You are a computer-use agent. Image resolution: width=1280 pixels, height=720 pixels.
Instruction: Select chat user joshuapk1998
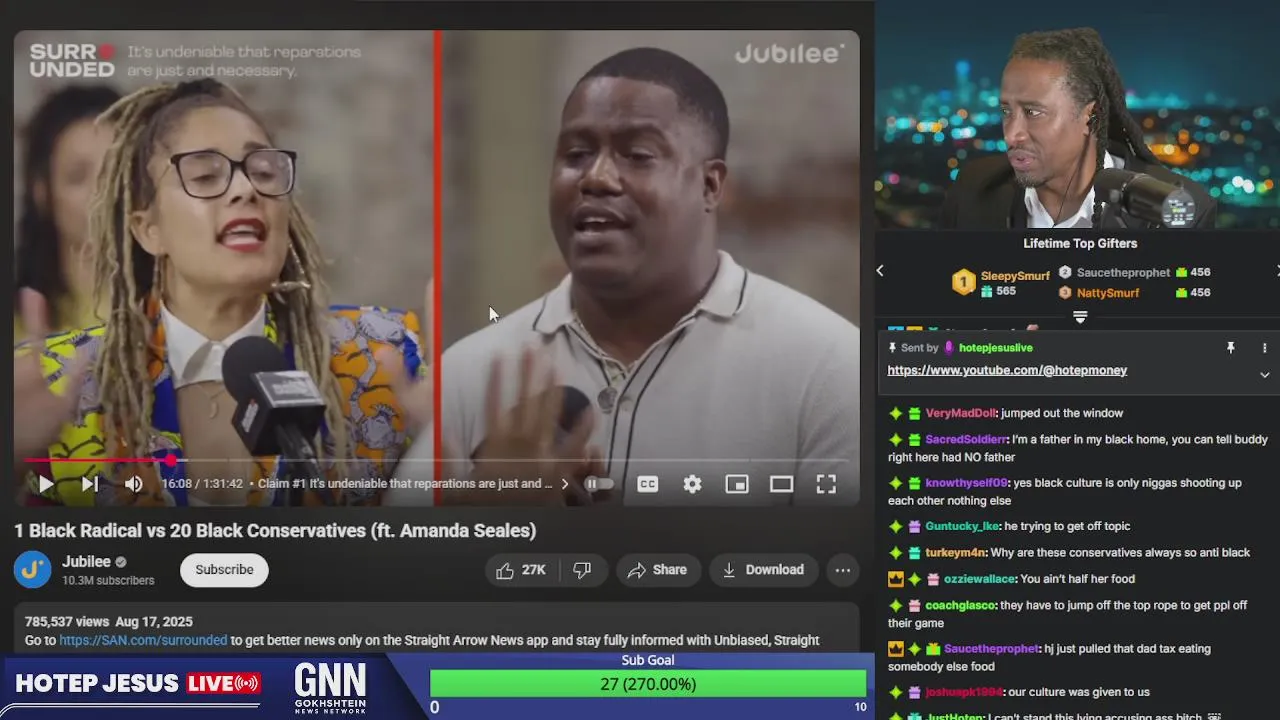pyautogui.click(x=964, y=692)
